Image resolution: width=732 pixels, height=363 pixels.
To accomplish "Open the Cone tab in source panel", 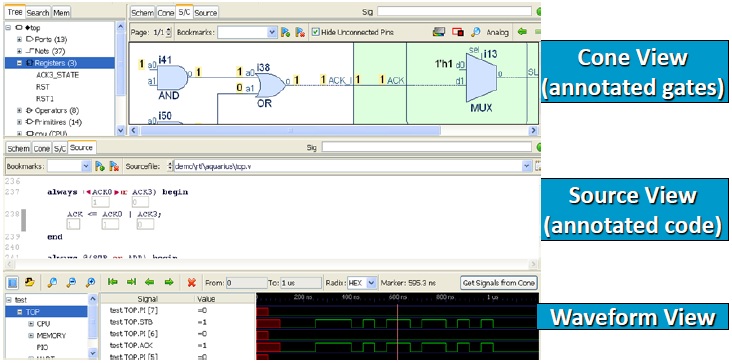I will [42, 148].
